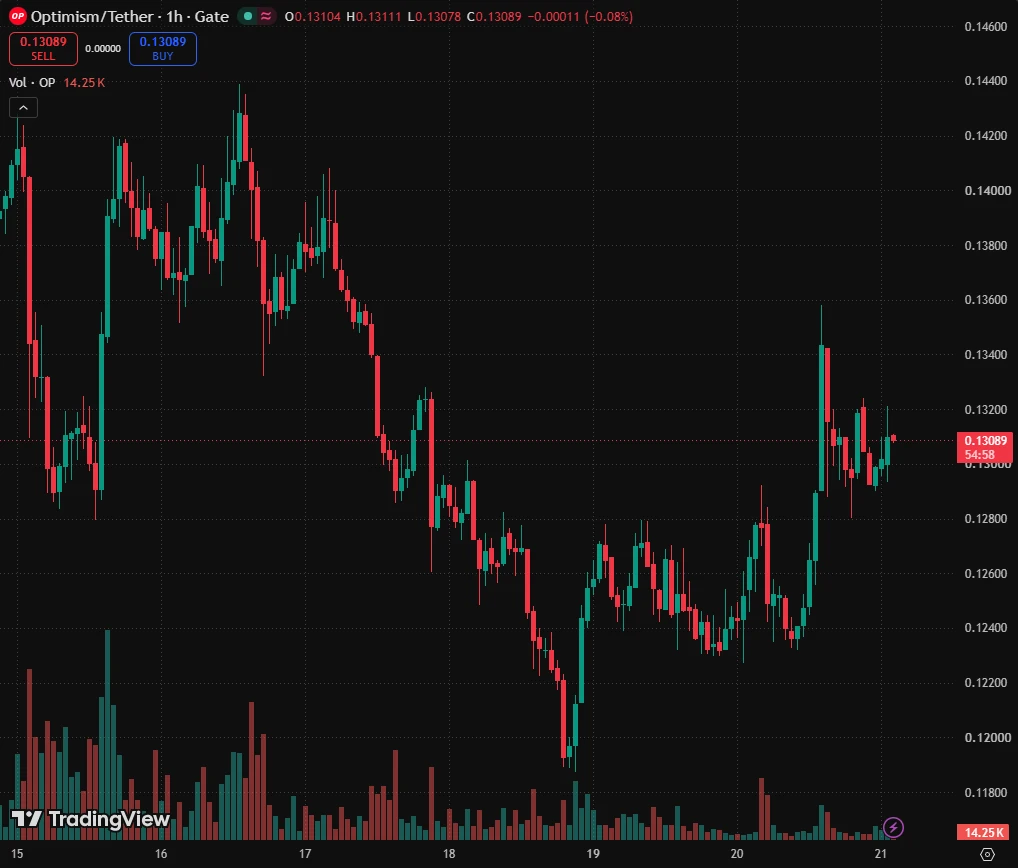Click date 20 on the time axis
1018x868 pixels.
tap(737, 854)
